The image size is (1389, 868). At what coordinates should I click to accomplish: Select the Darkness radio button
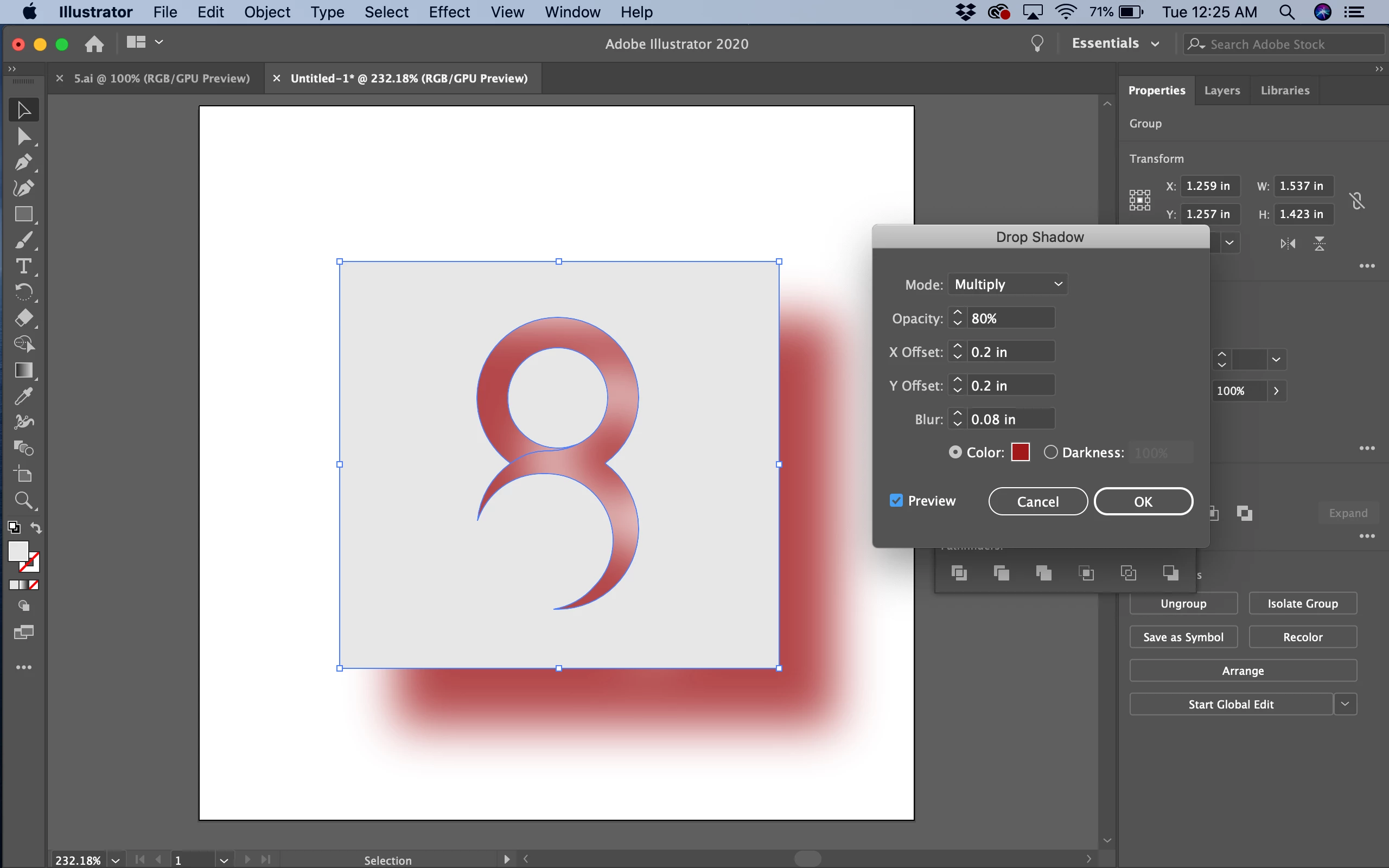(x=1050, y=452)
